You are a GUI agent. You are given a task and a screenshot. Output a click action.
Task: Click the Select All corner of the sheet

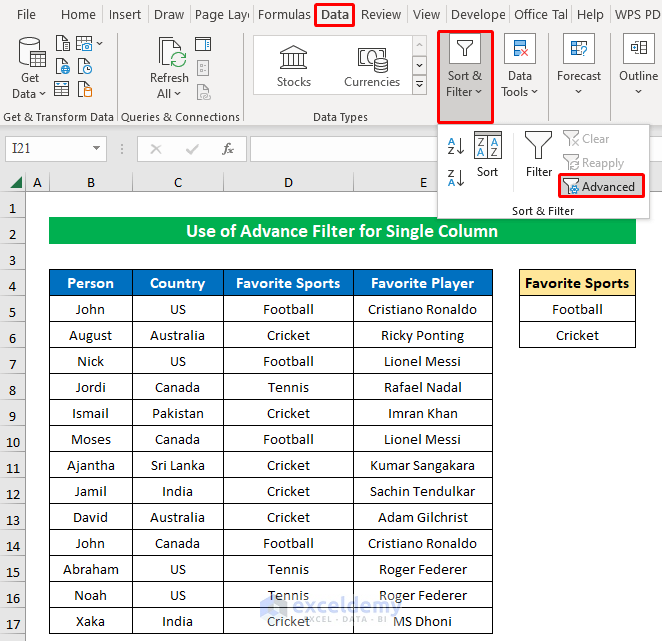pyautogui.click(x=16, y=183)
